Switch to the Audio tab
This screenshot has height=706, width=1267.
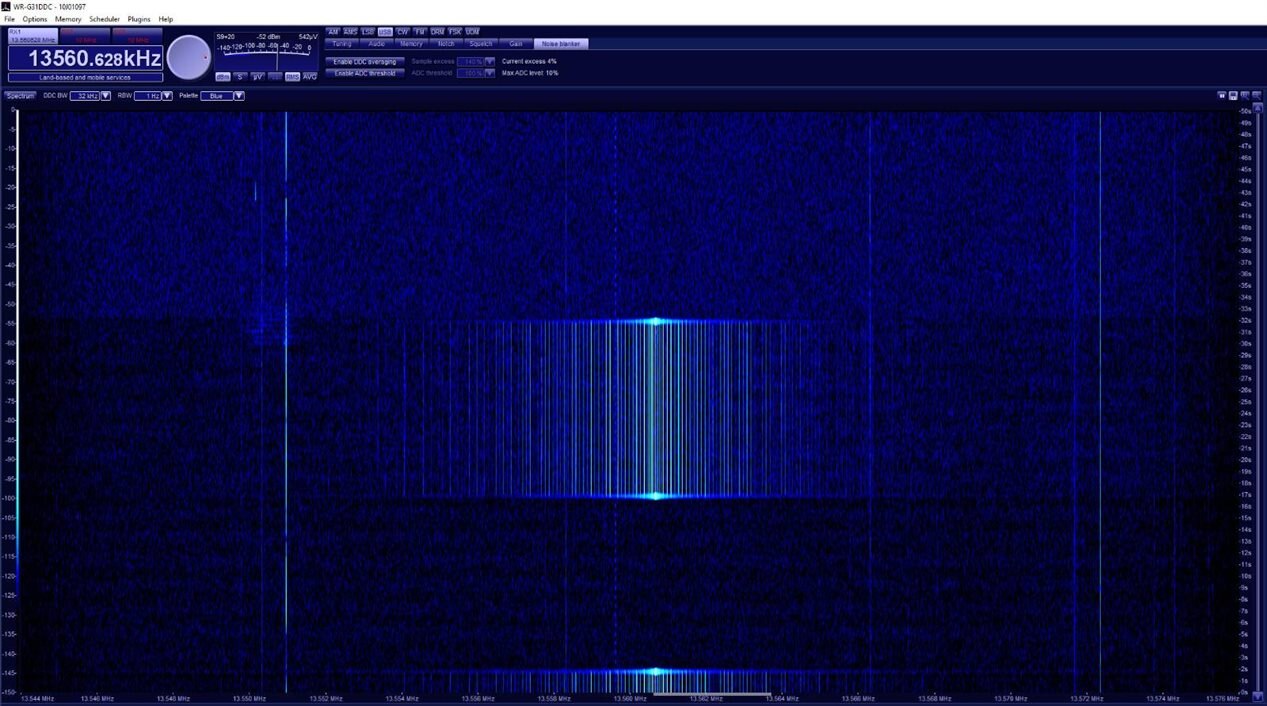376,44
